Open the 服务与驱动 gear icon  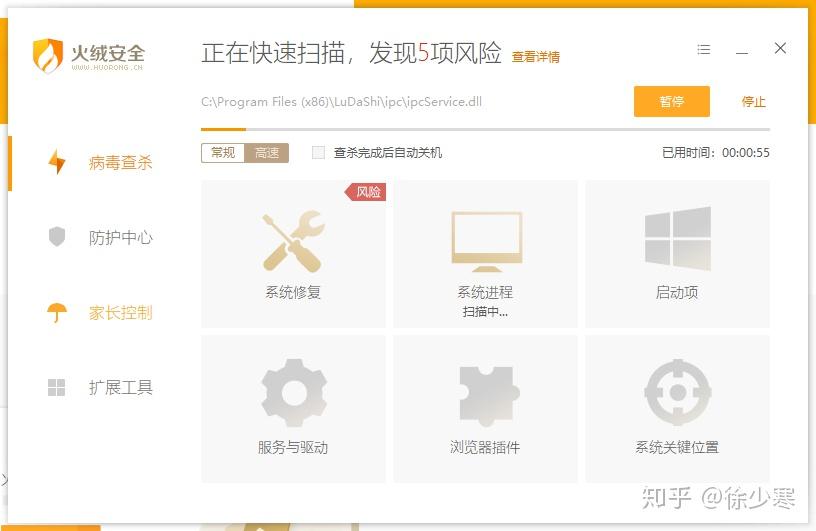pyautogui.click(x=294, y=393)
